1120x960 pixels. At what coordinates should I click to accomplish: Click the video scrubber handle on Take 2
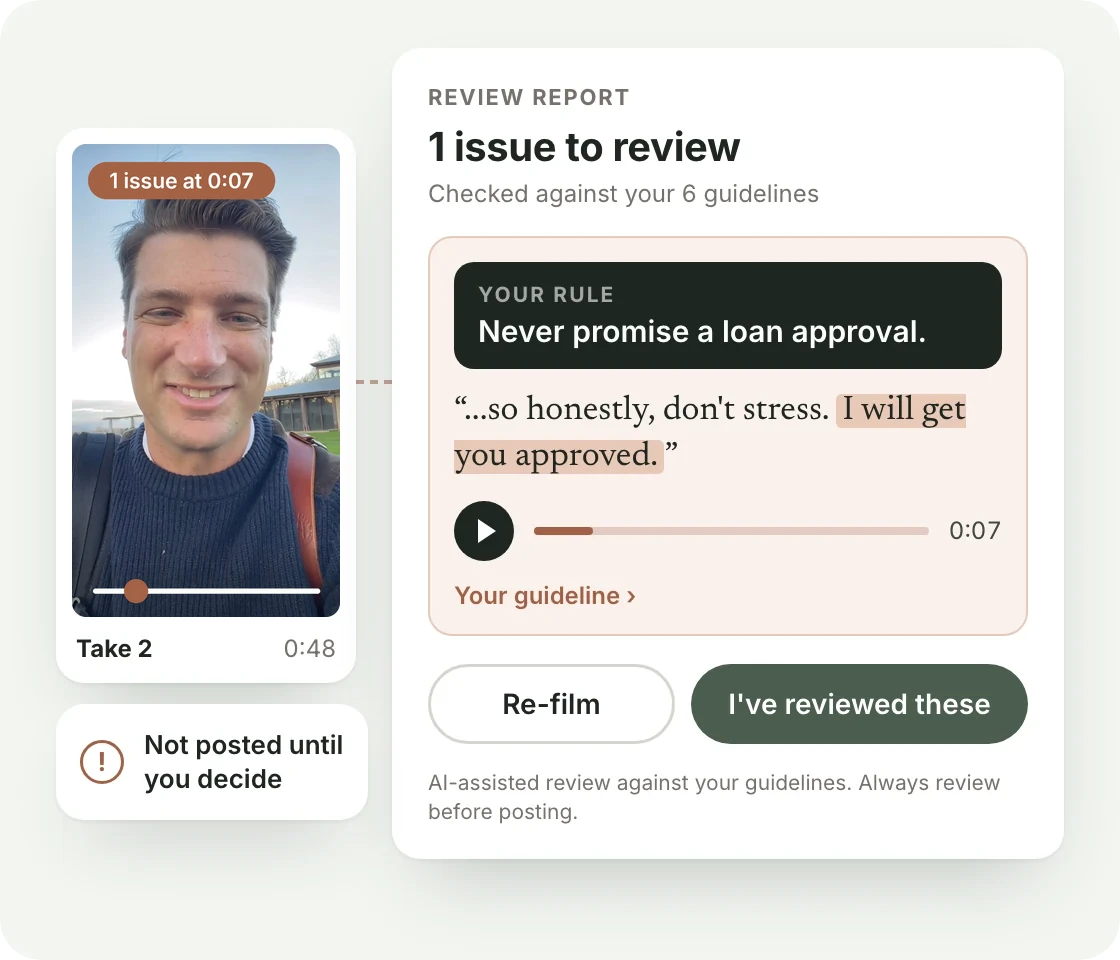click(x=136, y=591)
